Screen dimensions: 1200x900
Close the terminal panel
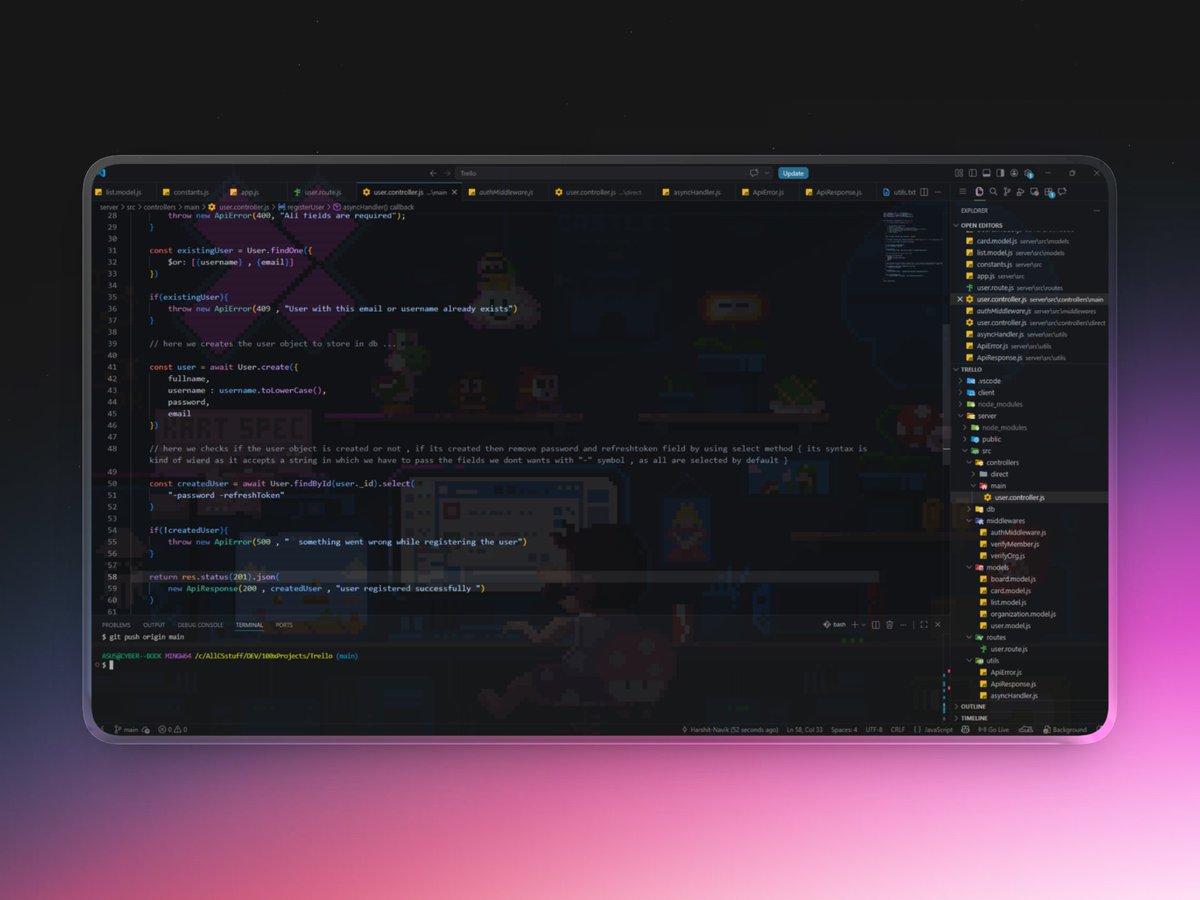pyautogui.click(x=938, y=625)
